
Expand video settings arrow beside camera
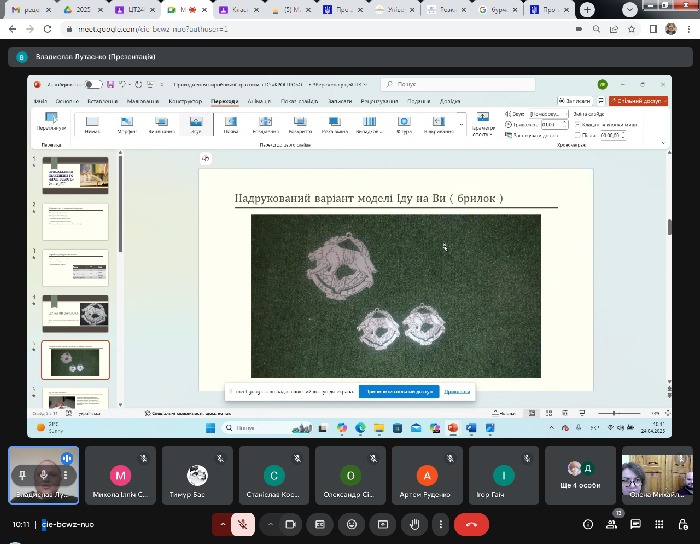[270, 524]
